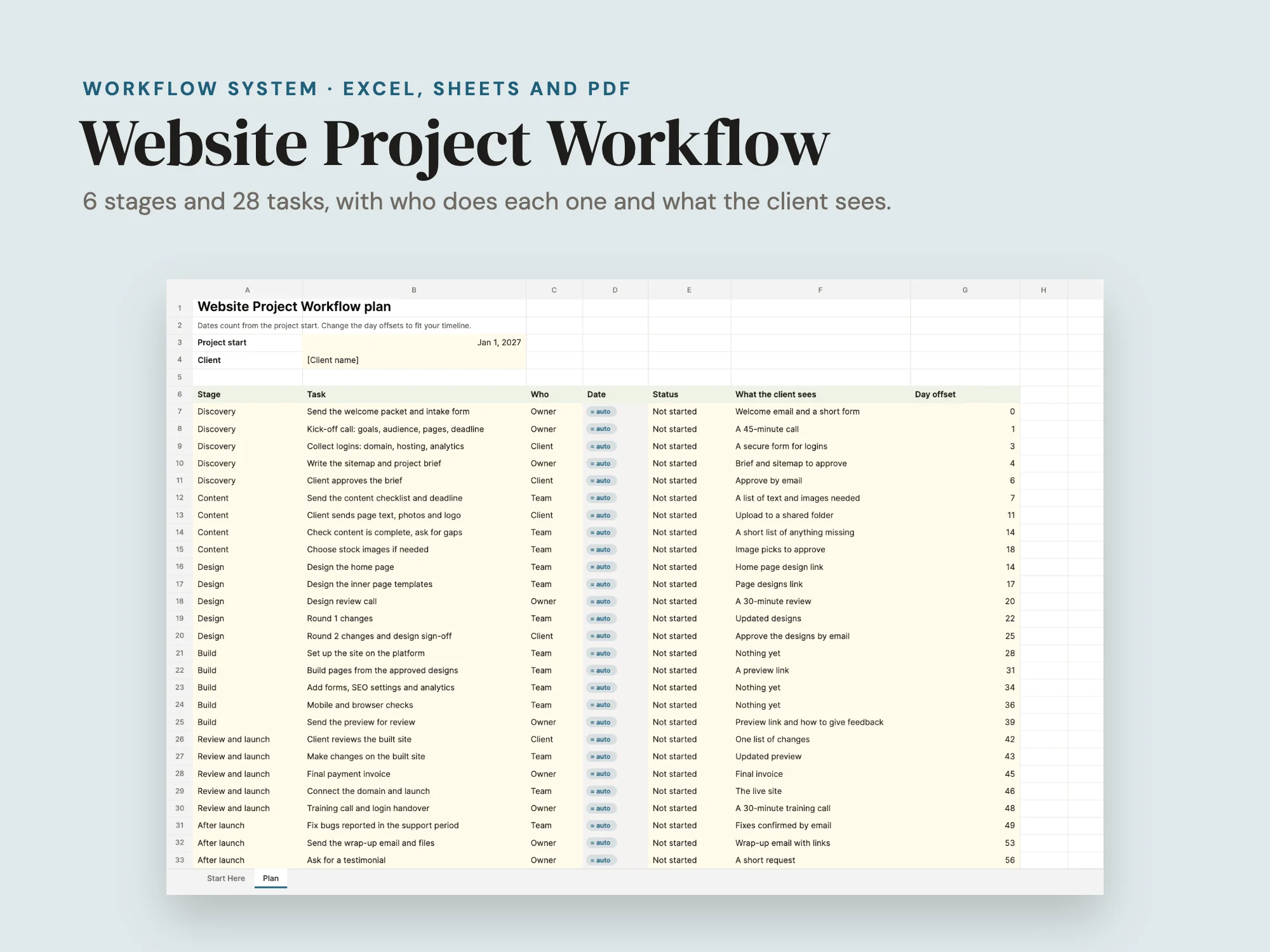Click 'Send the content checklist and deadline' cell
Viewport: 1270px width, 952px height.
tap(414, 498)
